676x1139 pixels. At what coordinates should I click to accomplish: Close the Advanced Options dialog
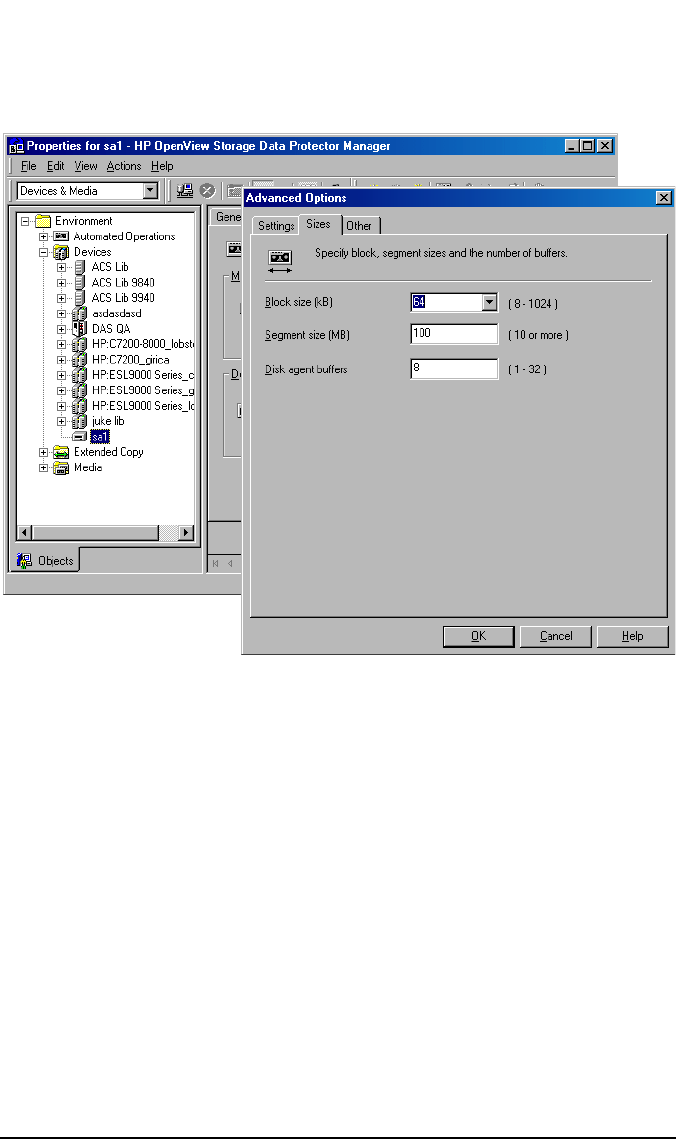(x=664, y=198)
